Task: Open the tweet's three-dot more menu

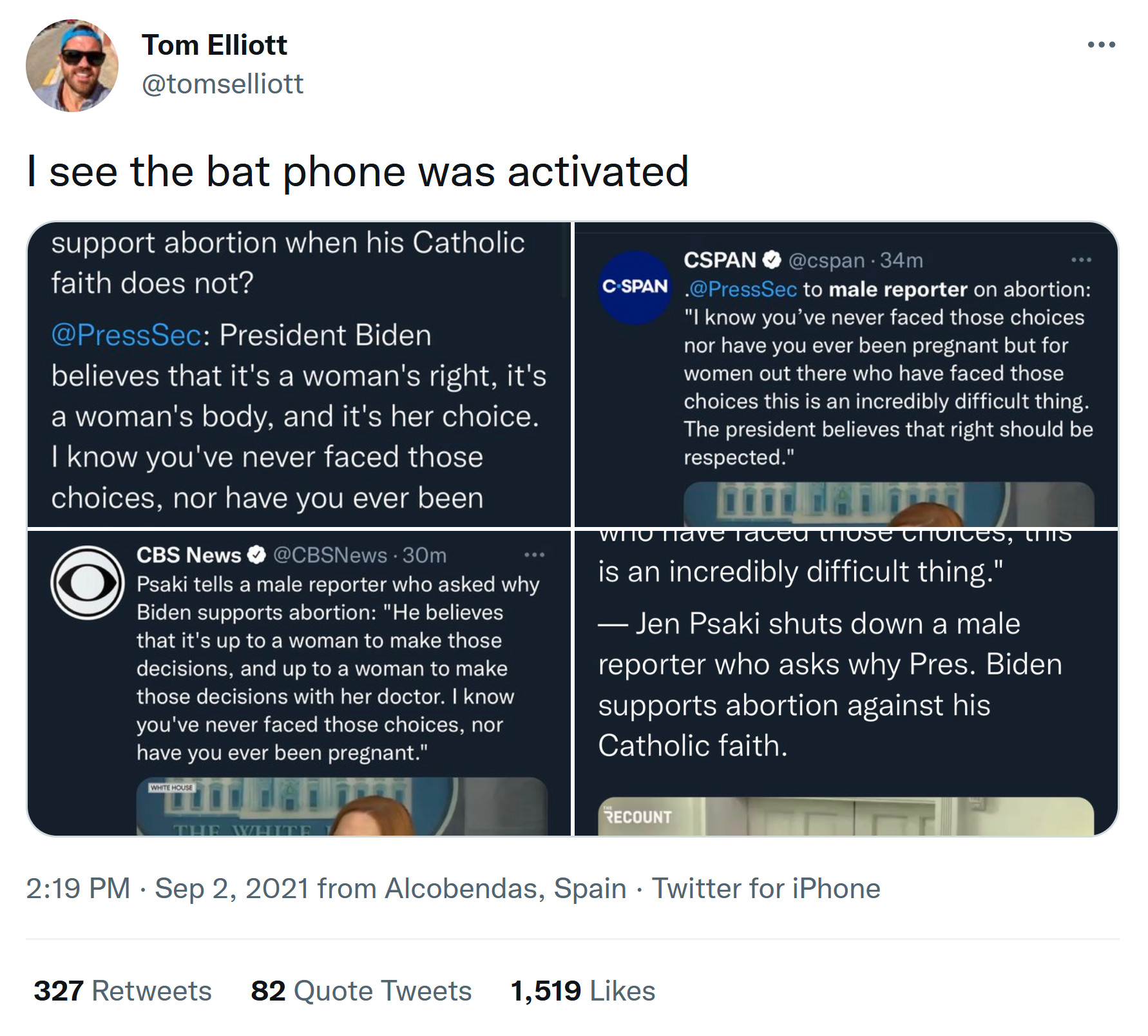Action: coord(1101,44)
